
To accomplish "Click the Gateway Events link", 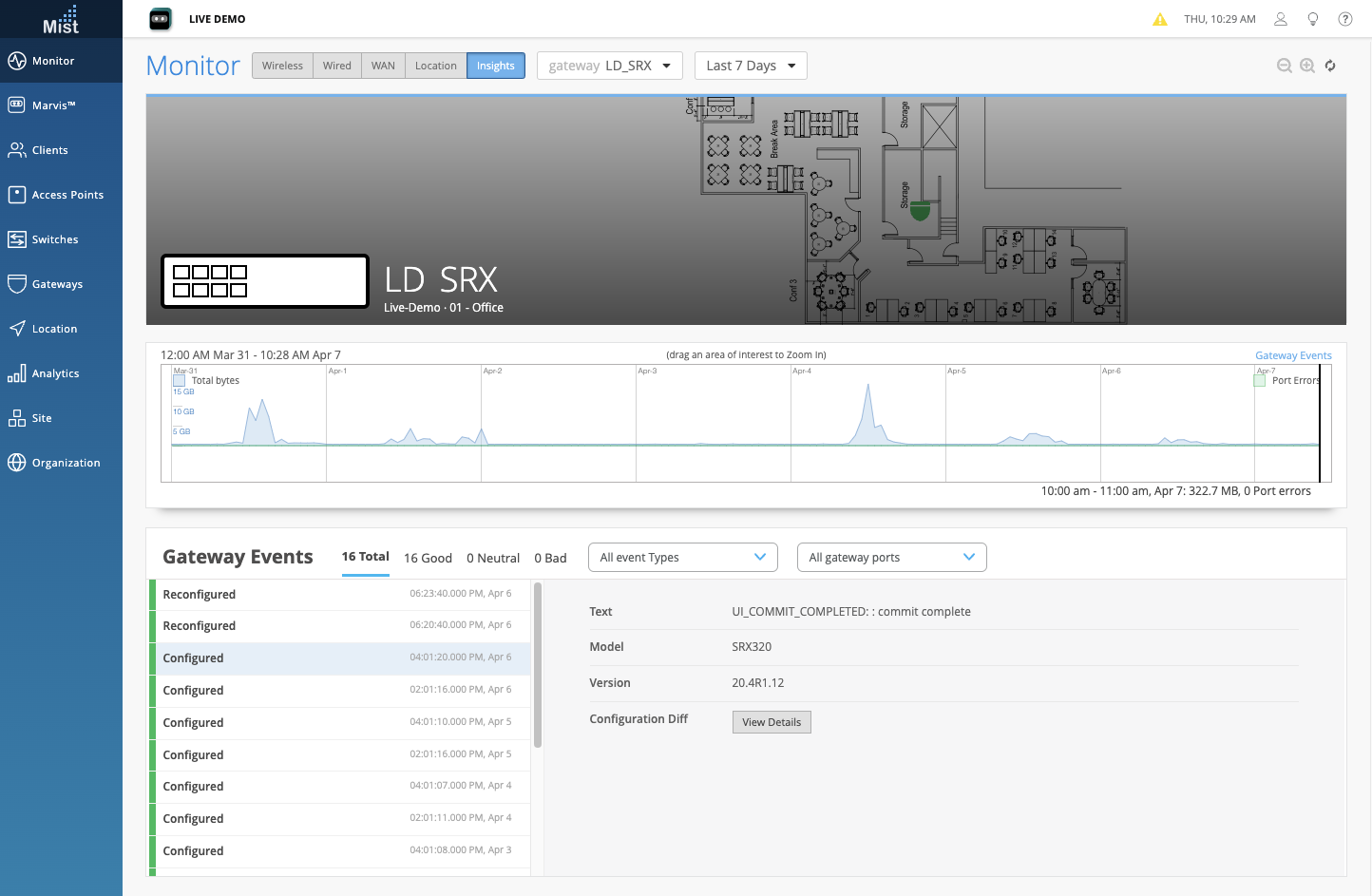I will (1293, 355).
